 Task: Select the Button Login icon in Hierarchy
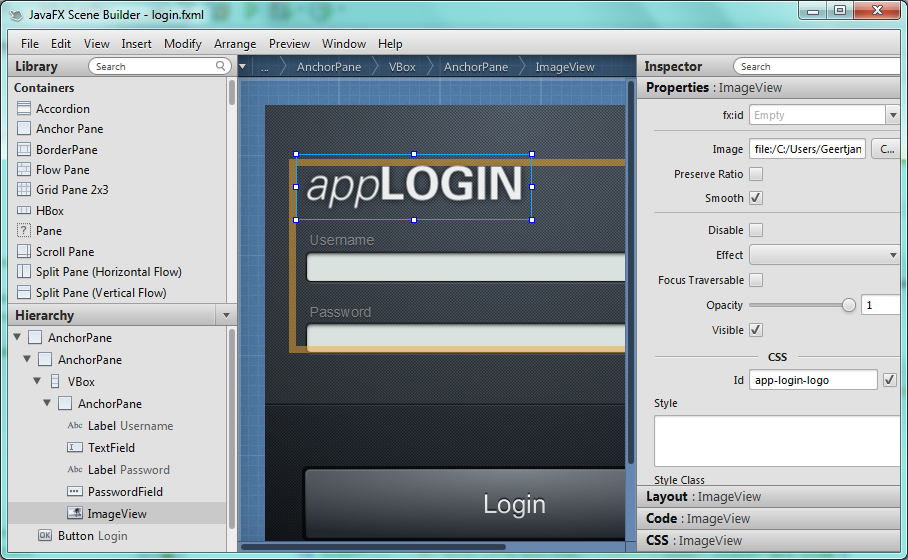tap(45, 536)
